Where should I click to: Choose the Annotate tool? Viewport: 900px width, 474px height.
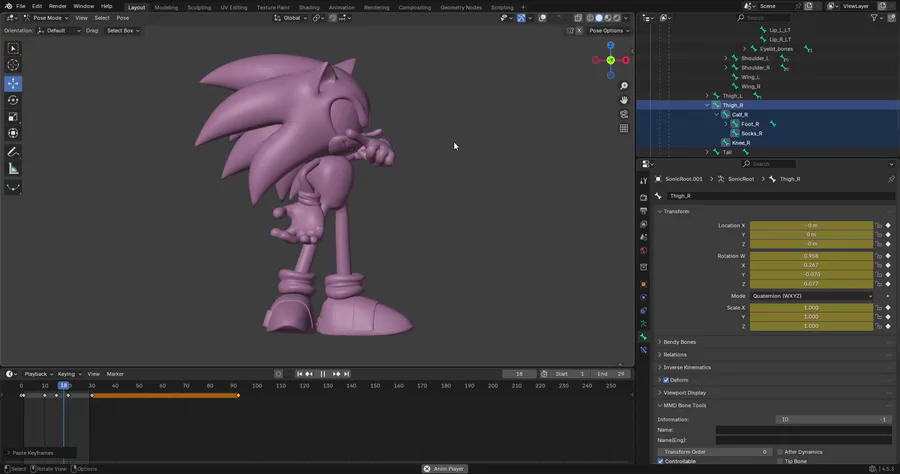[14, 152]
